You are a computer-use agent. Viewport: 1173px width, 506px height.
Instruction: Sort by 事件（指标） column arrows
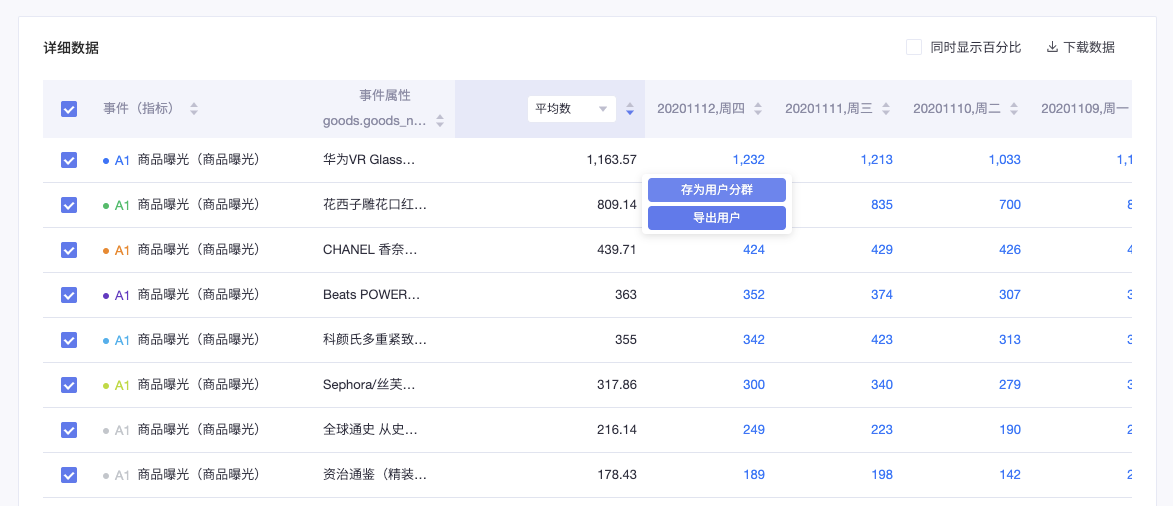tap(194, 109)
